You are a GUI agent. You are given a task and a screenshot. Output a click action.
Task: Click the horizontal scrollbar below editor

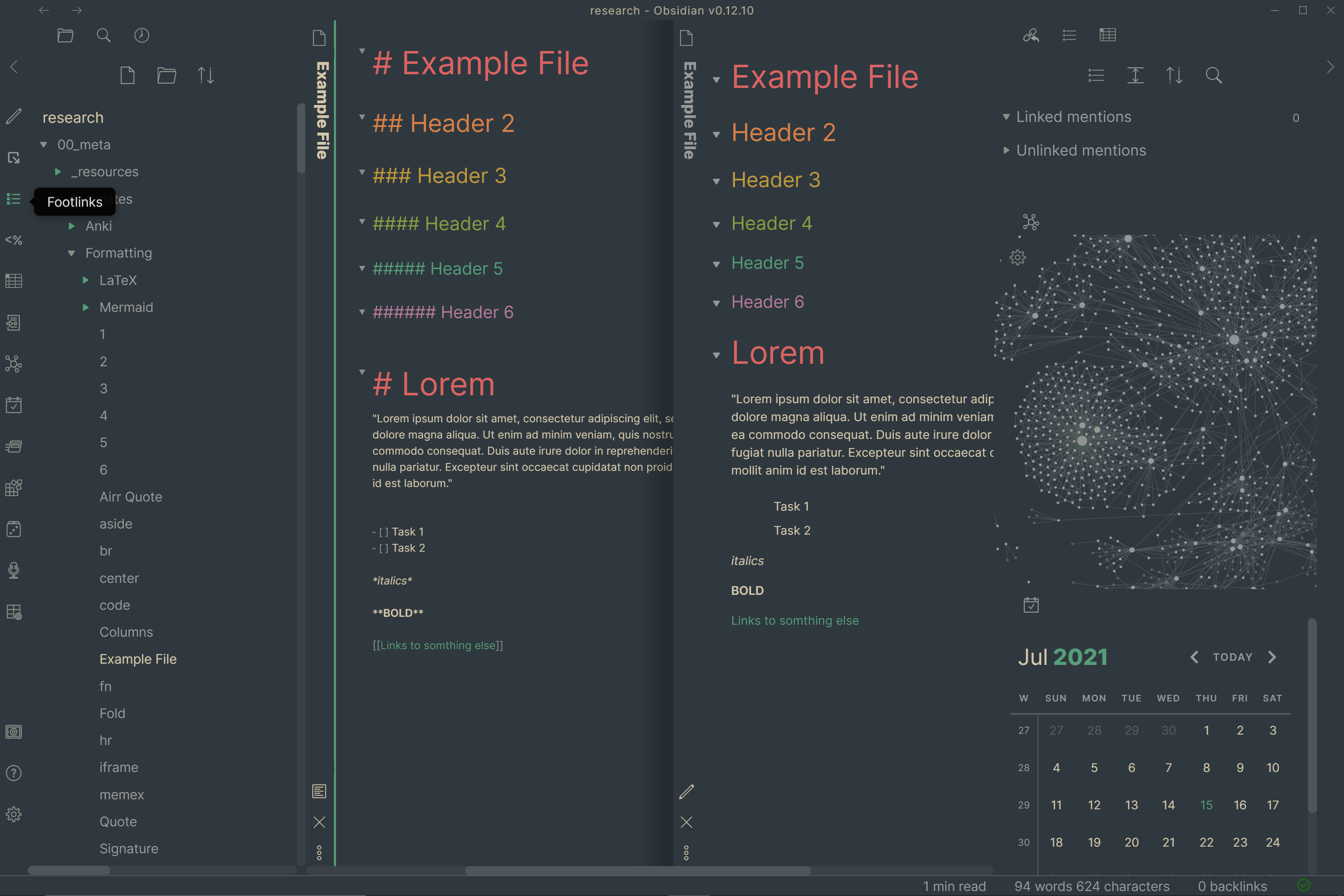(x=637, y=871)
